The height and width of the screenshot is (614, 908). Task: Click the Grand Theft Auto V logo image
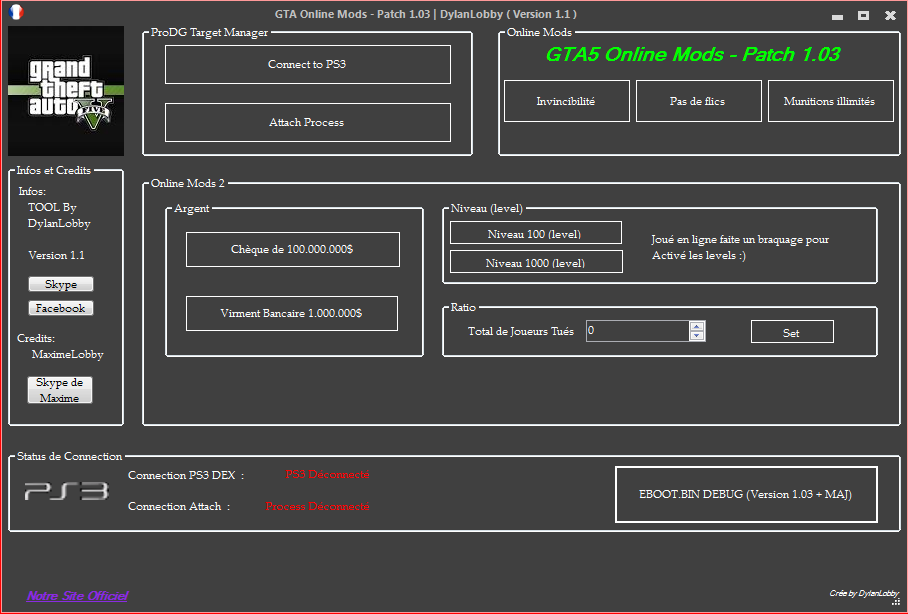(66, 91)
